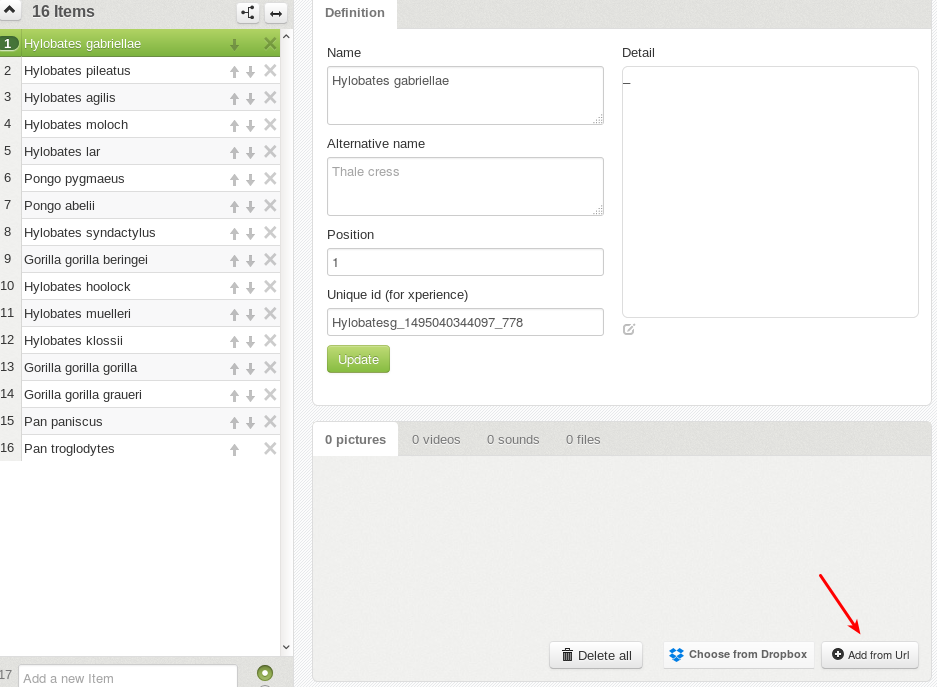
Task: Open the 0 sounds tab
Action: (513, 439)
